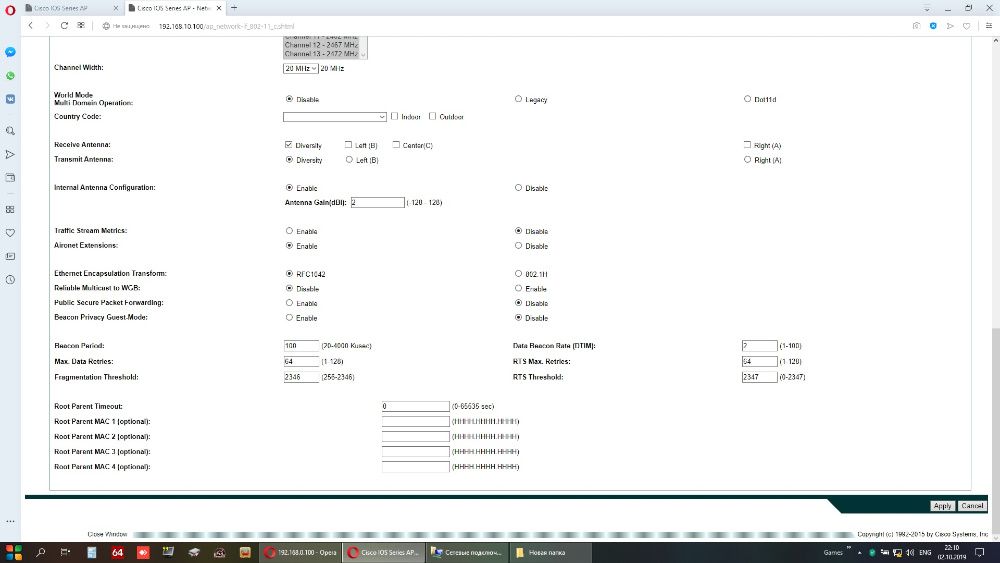The width and height of the screenshot is (1000, 563).
Task: Click the address bar URL
Action: click(x=226, y=26)
